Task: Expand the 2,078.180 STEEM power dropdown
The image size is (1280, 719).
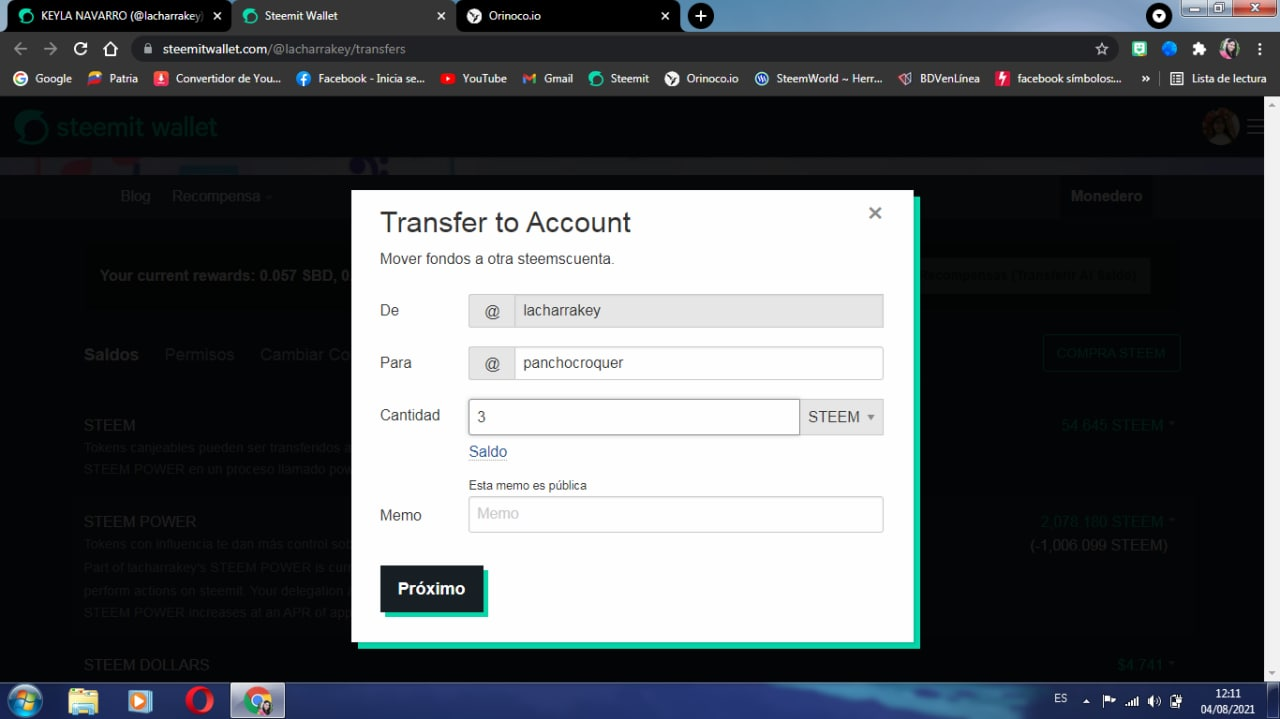Action: [1107, 521]
